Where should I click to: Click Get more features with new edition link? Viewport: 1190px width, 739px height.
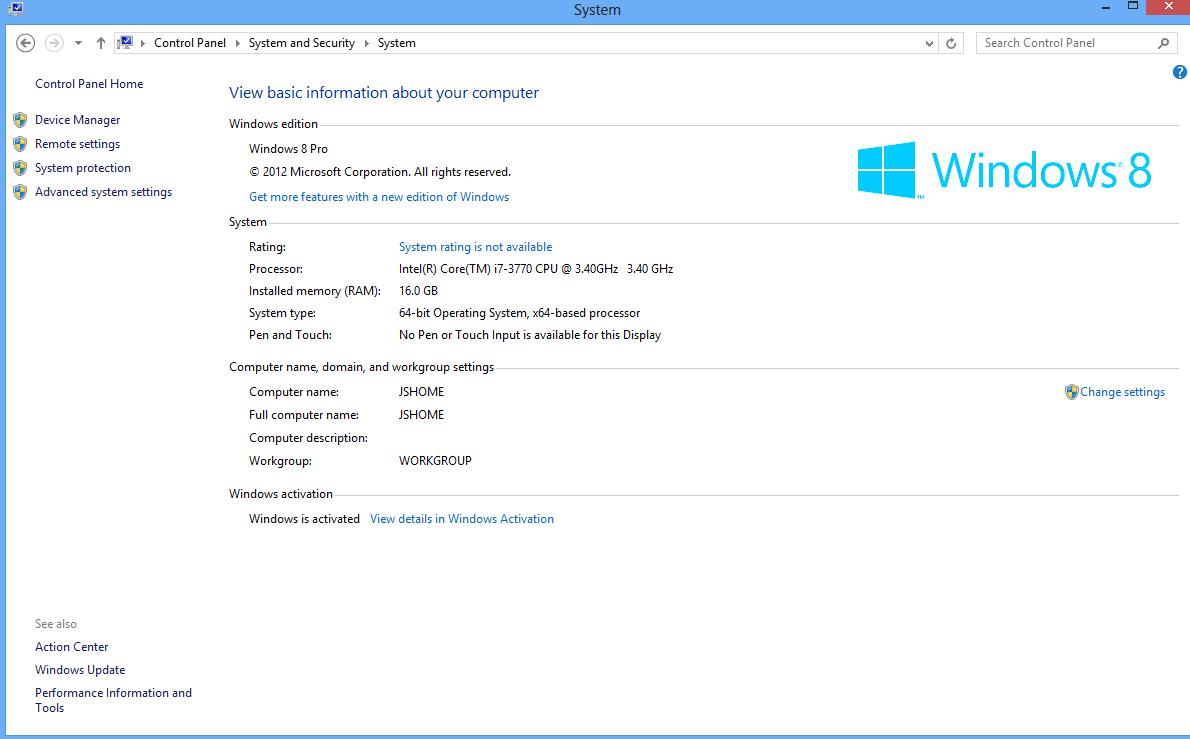[379, 197]
